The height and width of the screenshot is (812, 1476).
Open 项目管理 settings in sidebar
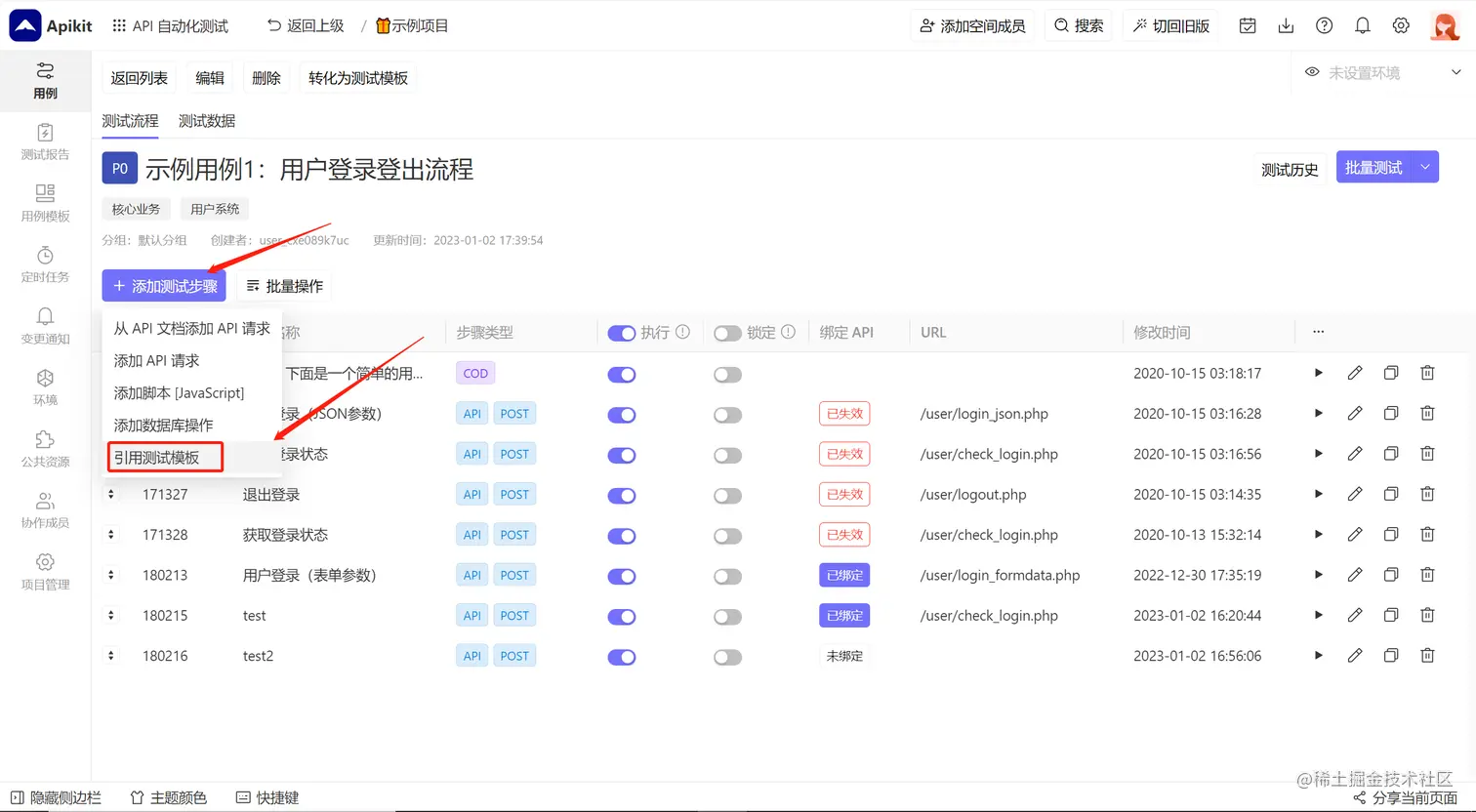(45, 572)
